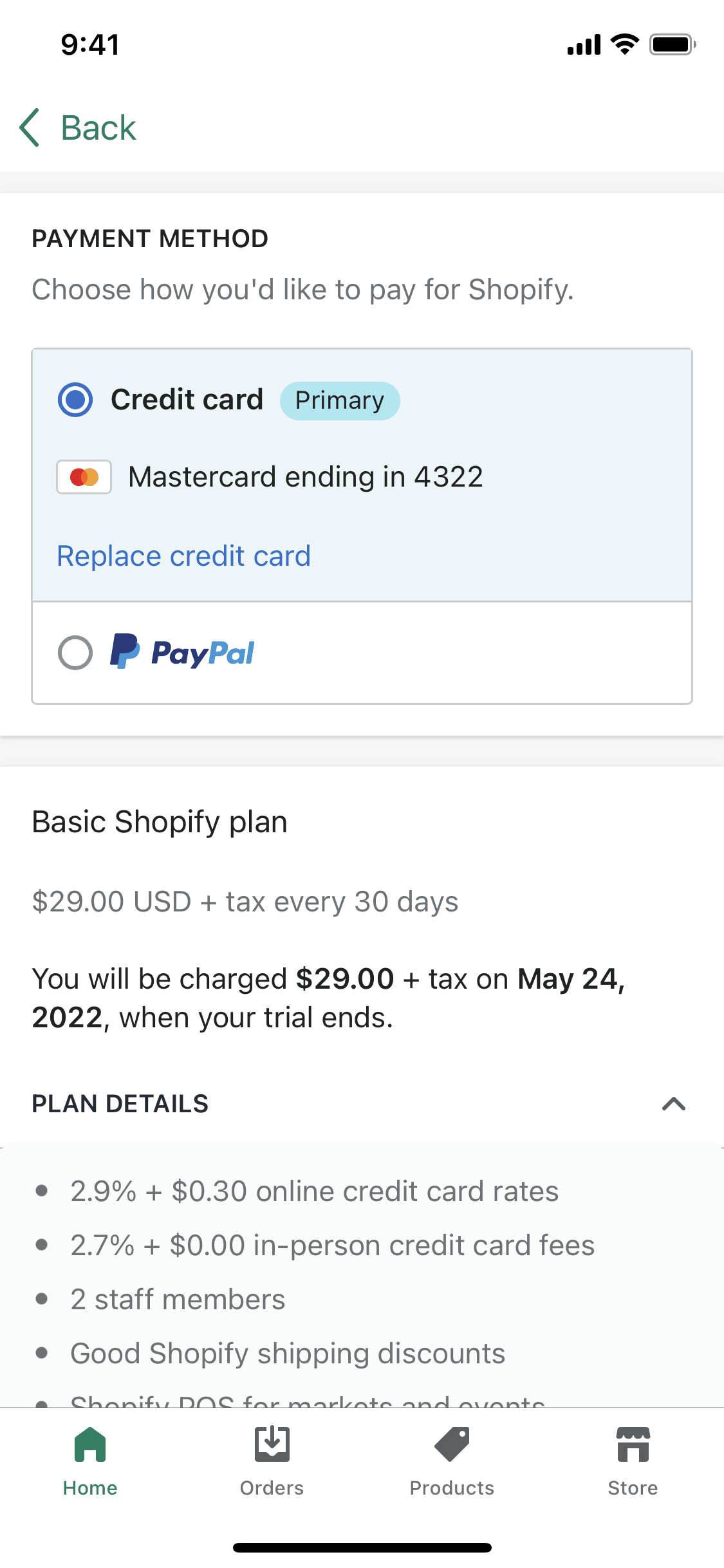Switch to the Products tab label
724x1568 pixels.
452,1488
